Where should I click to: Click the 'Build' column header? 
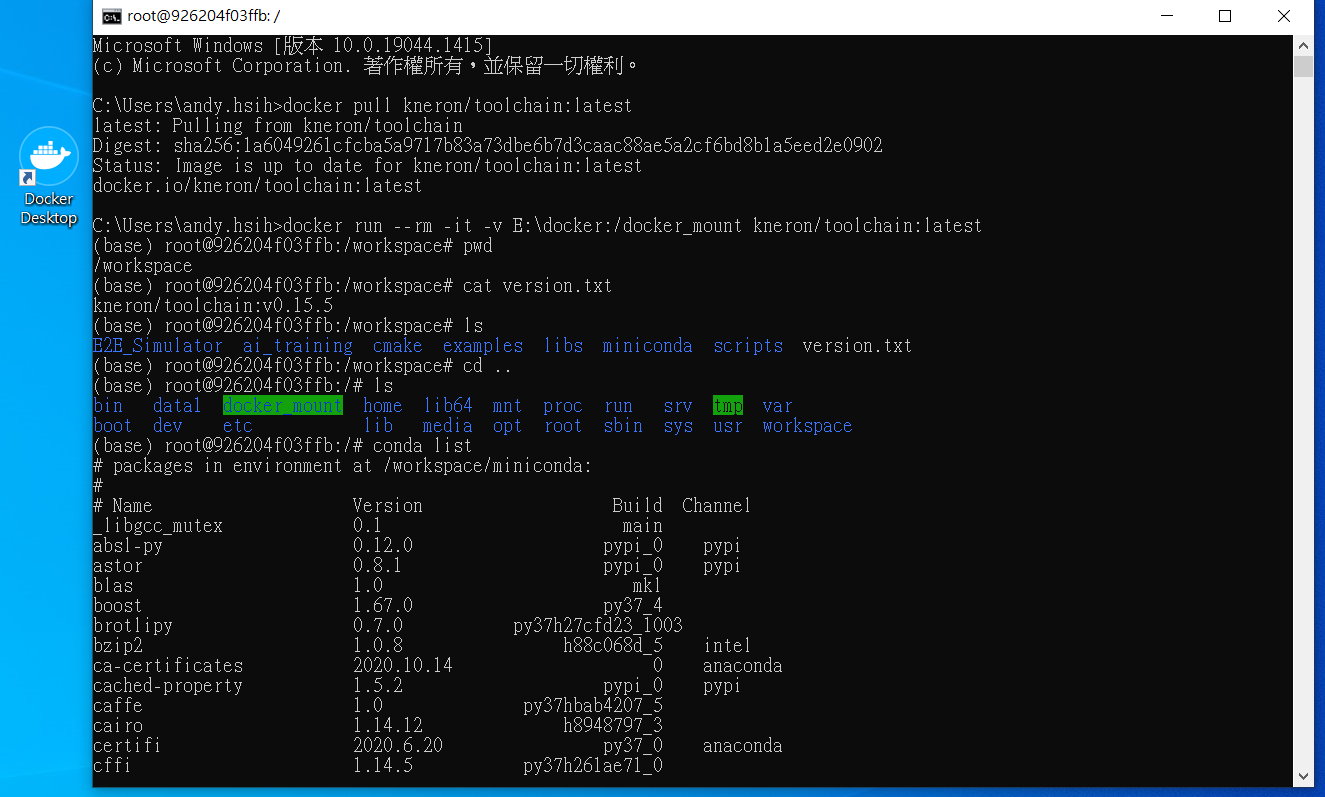[638, 505]
